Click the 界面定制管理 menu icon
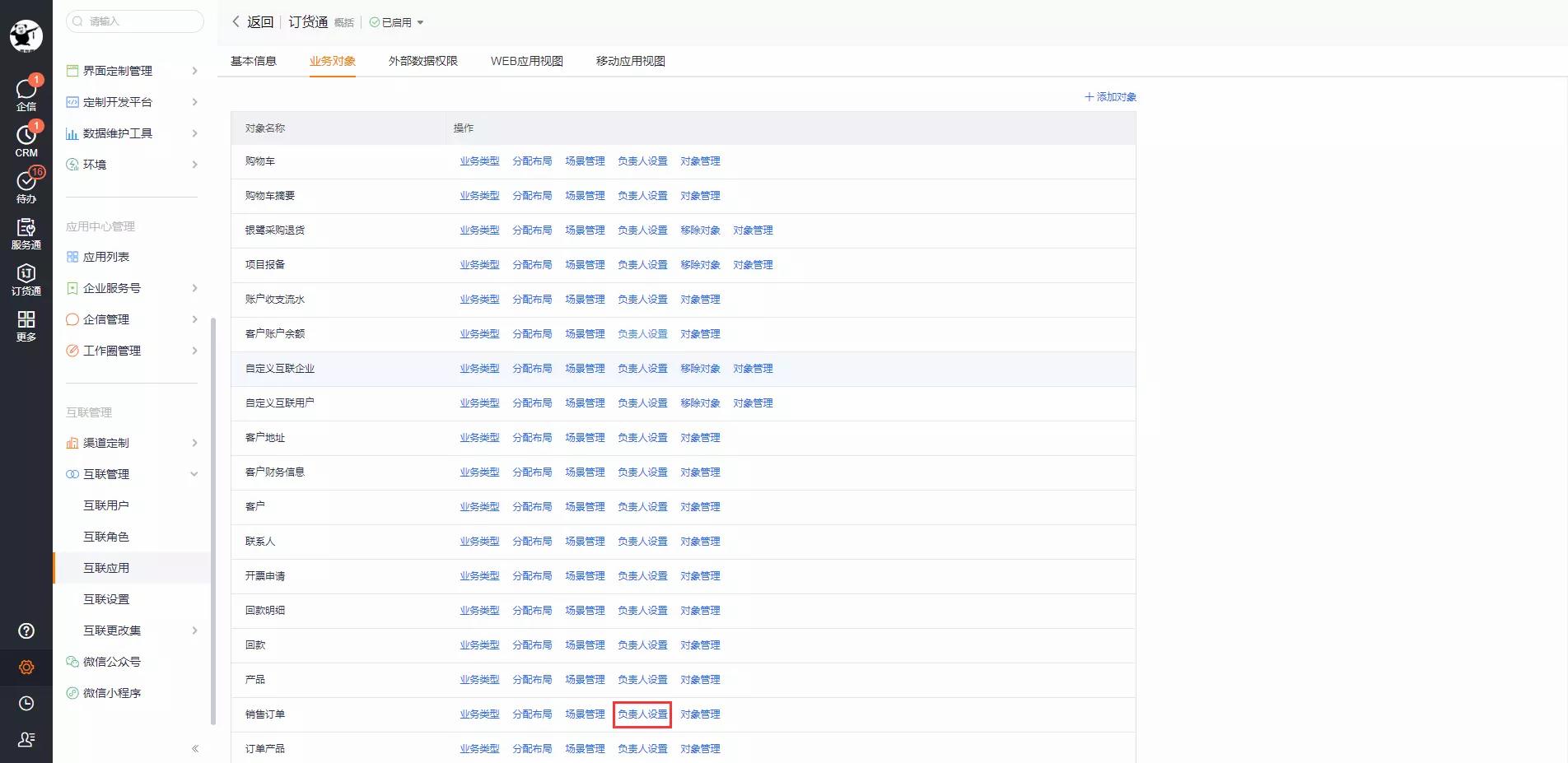 coord(72,71)
